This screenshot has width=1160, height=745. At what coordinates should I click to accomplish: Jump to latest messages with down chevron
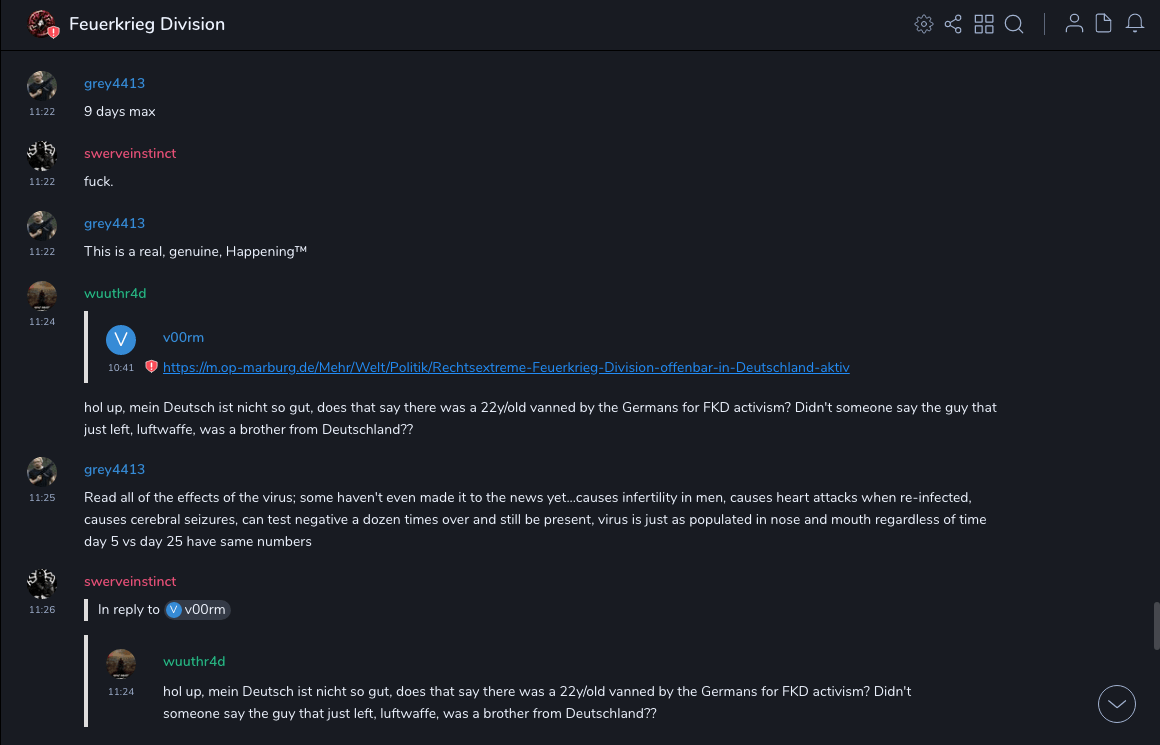point(1117,704)
